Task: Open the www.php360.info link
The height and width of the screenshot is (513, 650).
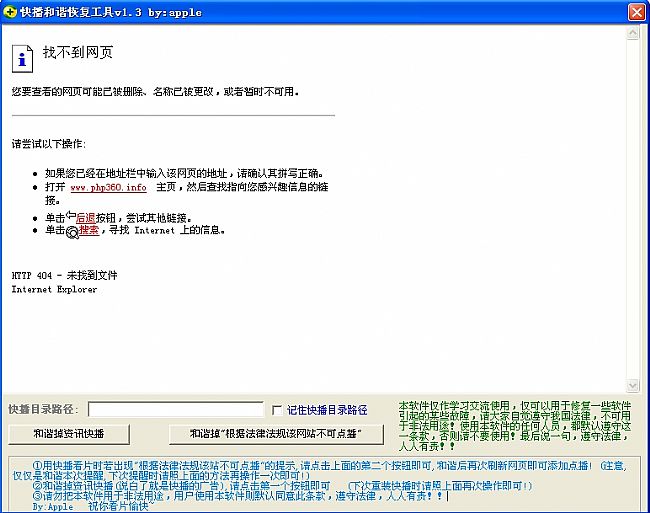Action: point(108,187)
